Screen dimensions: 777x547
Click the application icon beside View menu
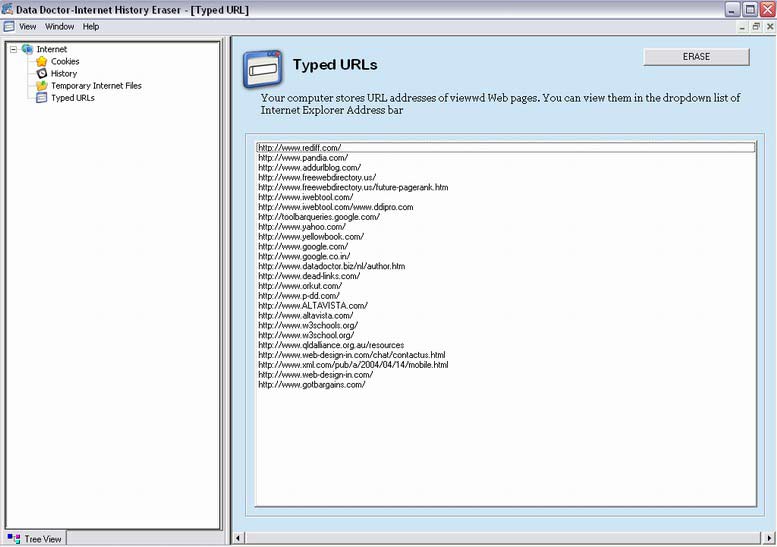pyautogui.click(x=9, y=26)
